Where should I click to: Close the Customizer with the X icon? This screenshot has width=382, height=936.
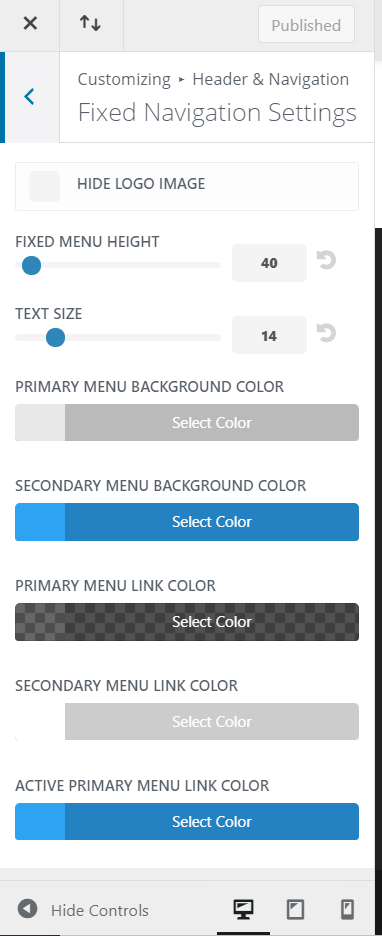(30, 24)
